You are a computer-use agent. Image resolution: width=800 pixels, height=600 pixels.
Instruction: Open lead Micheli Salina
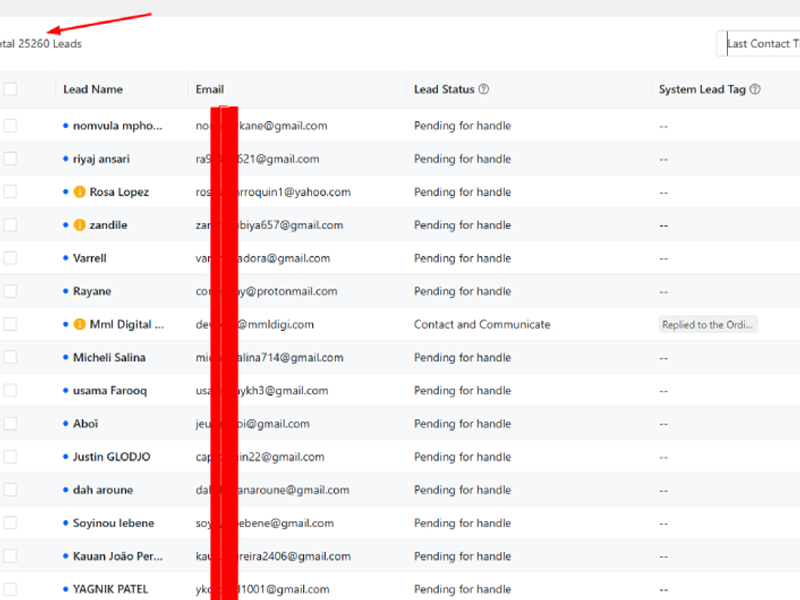coord(109,357)
